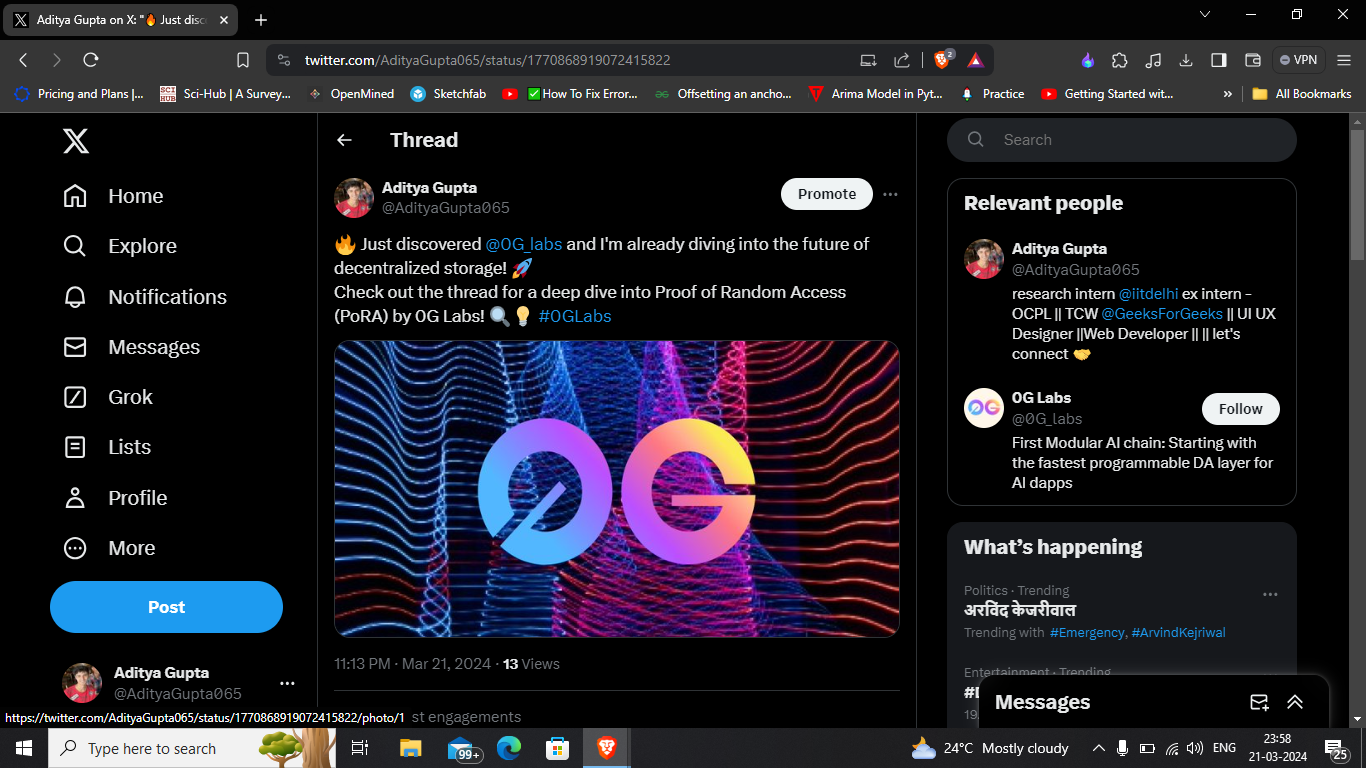This screenshot has width=1366, height=768.
Task: Open the taskbar Task View icon
Action: [361, 748]
